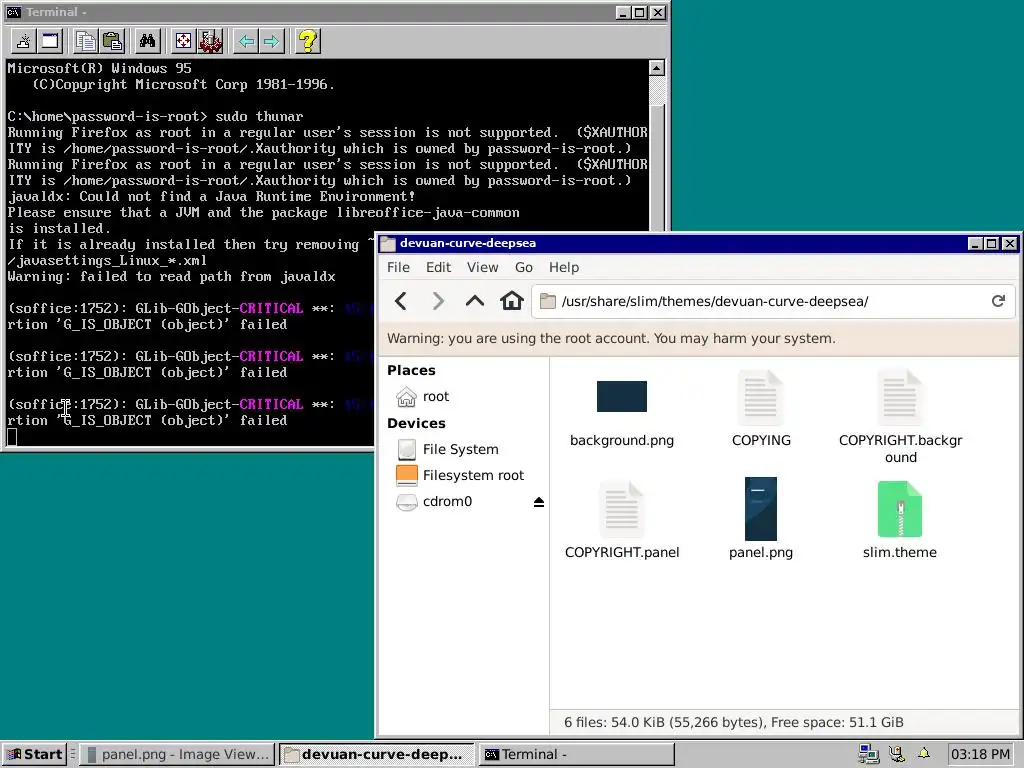Click the New Window icon in Terminal toolbar
This screenshot has width=1024, height=768.
[x=50, y=42]
